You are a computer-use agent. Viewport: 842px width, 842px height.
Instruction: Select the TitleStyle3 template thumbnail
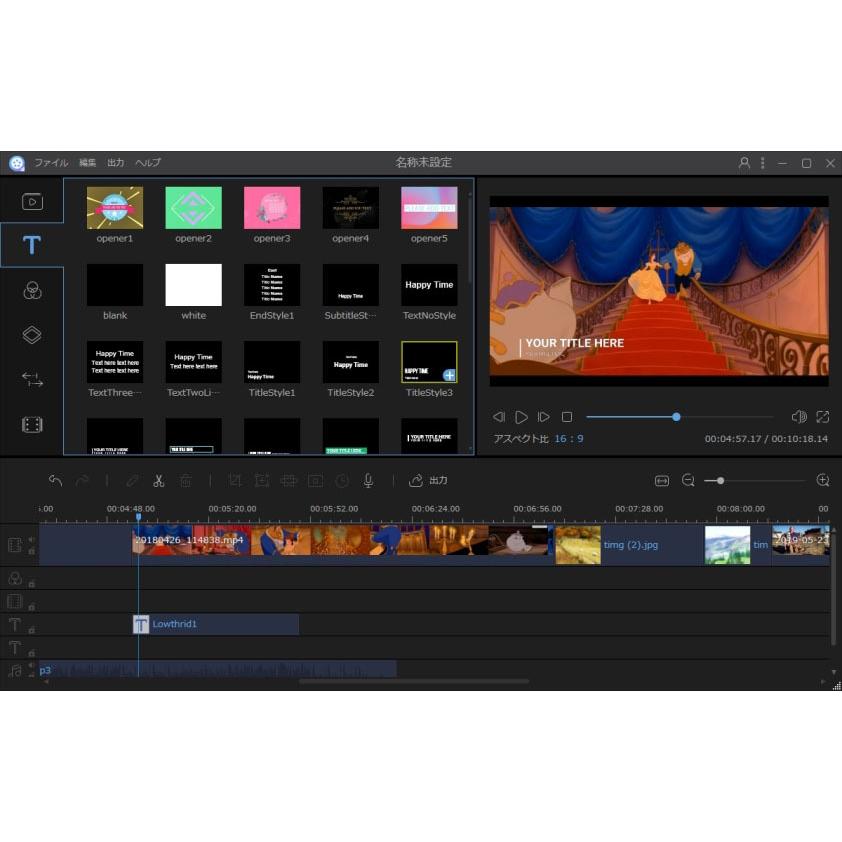pos(428,362)
